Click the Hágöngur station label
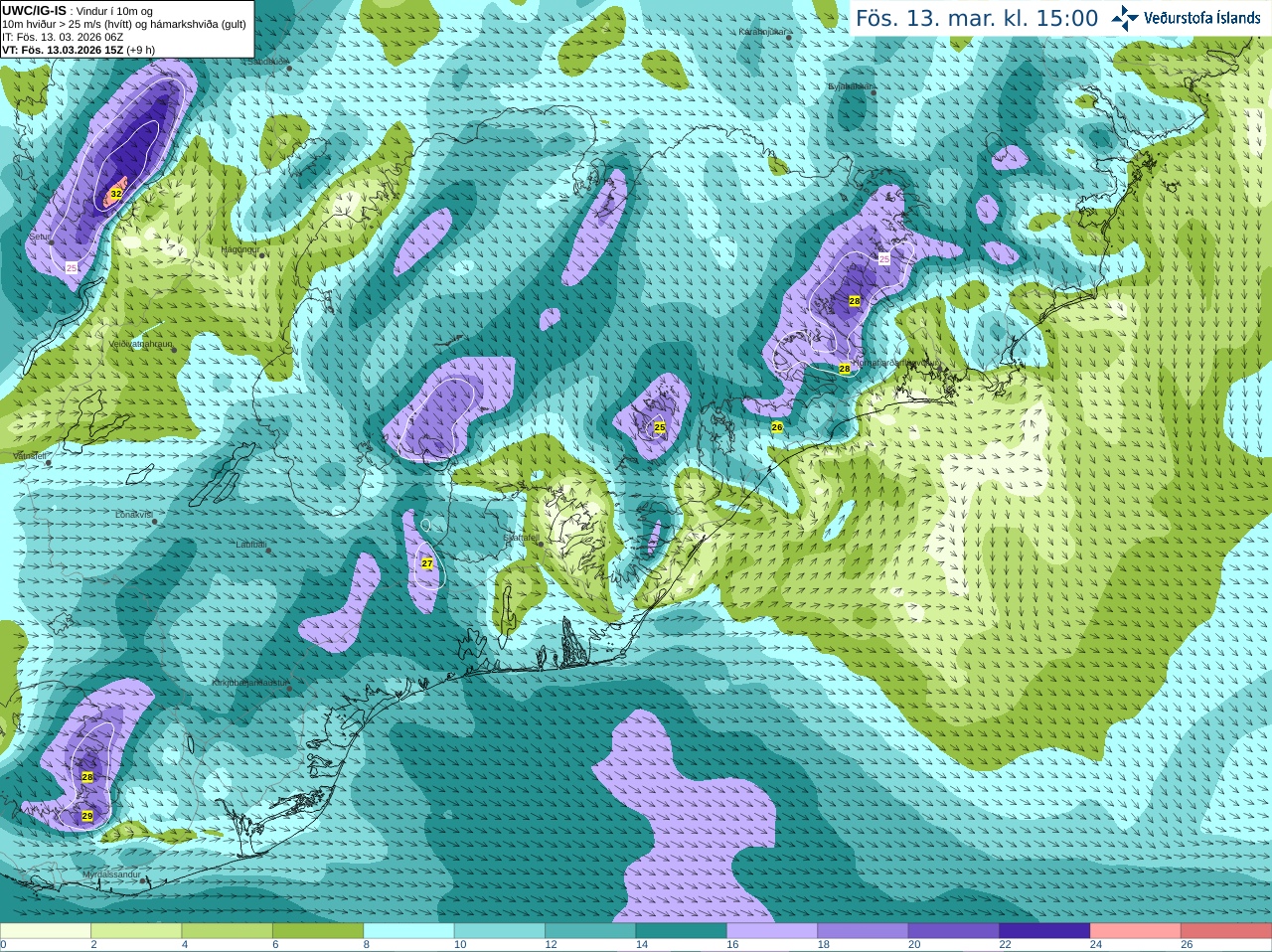 coord(239,249)
